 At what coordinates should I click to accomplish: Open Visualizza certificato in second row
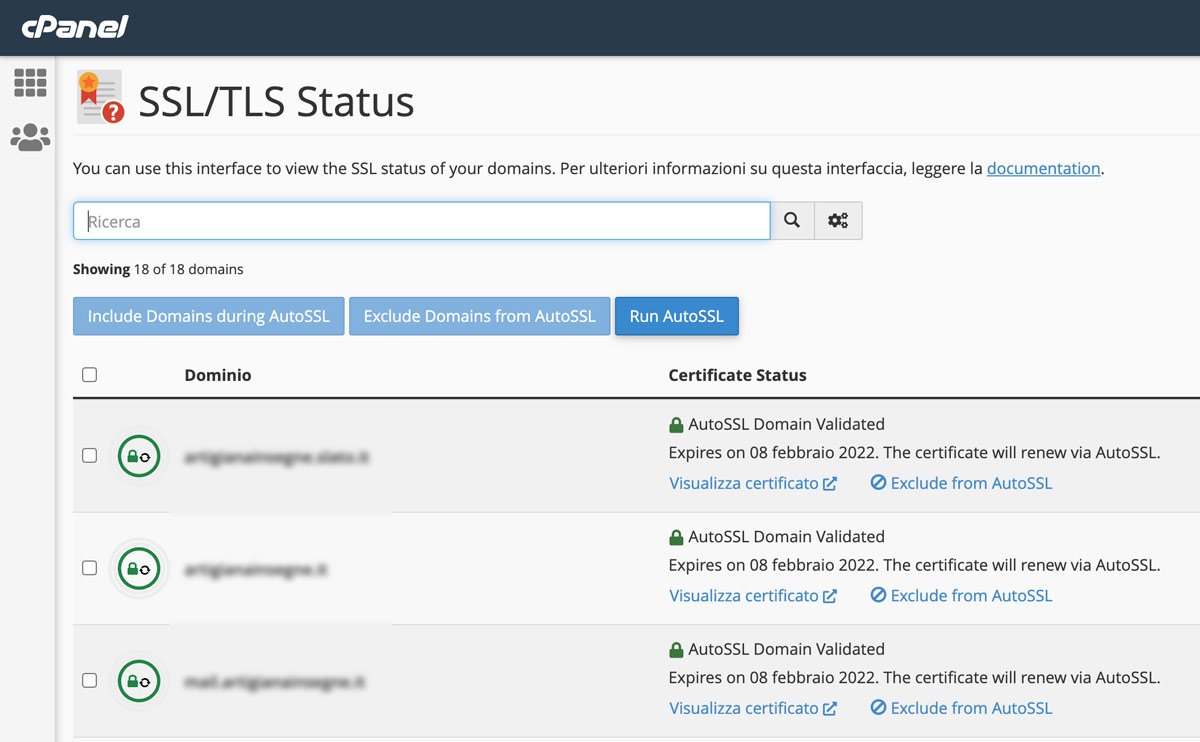pyautogui.click(x=753, y=595)
